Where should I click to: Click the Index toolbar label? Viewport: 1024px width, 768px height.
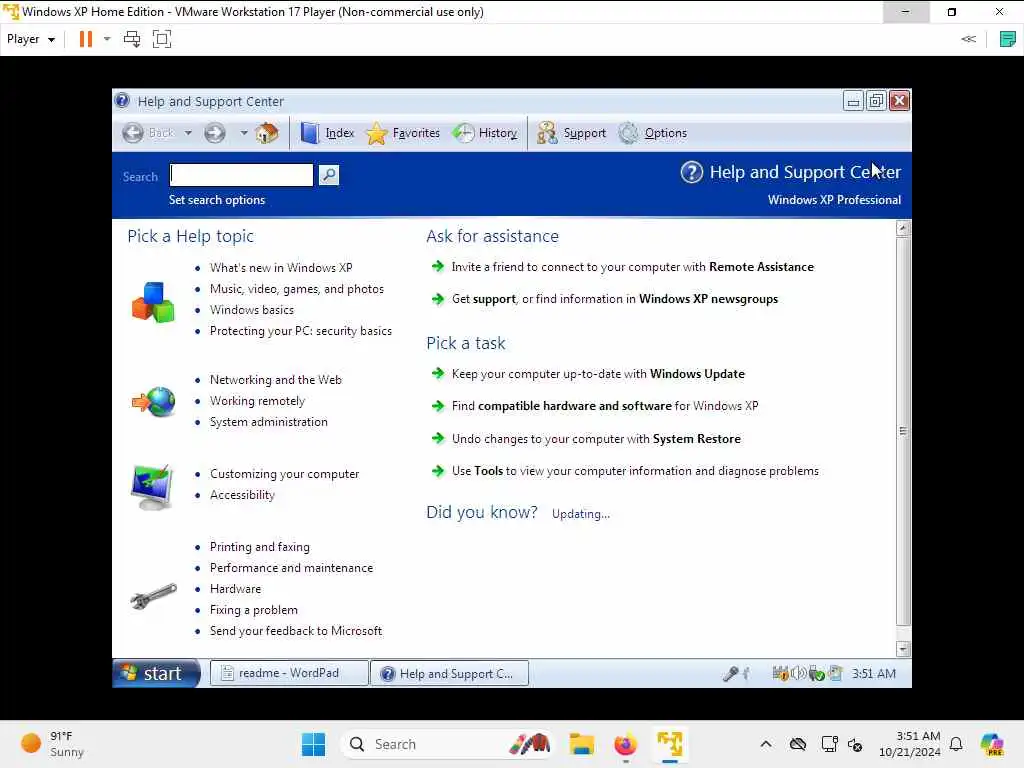pos(340,133)
